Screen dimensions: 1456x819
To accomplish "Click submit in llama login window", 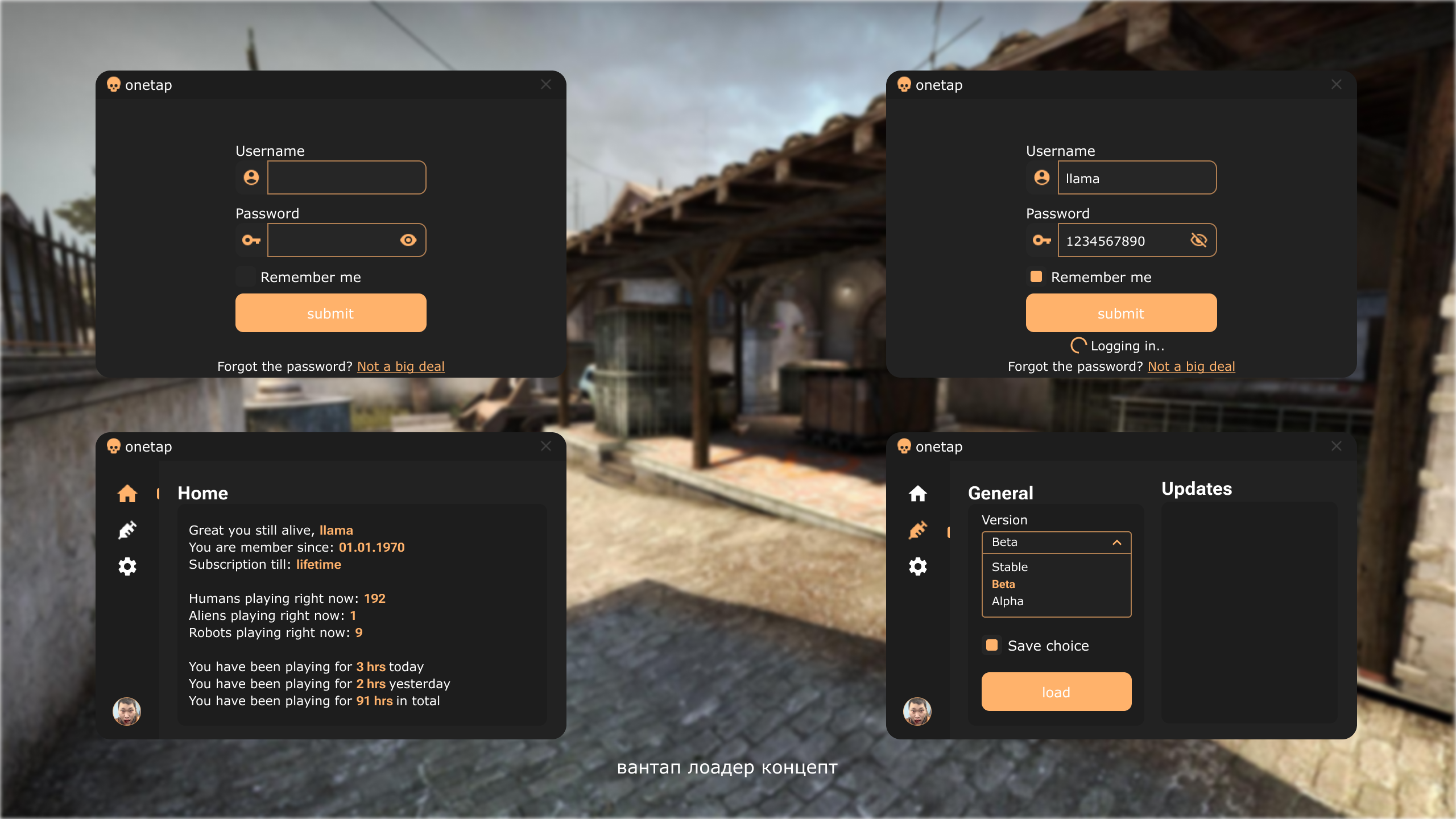I will tap(1122, 313).
